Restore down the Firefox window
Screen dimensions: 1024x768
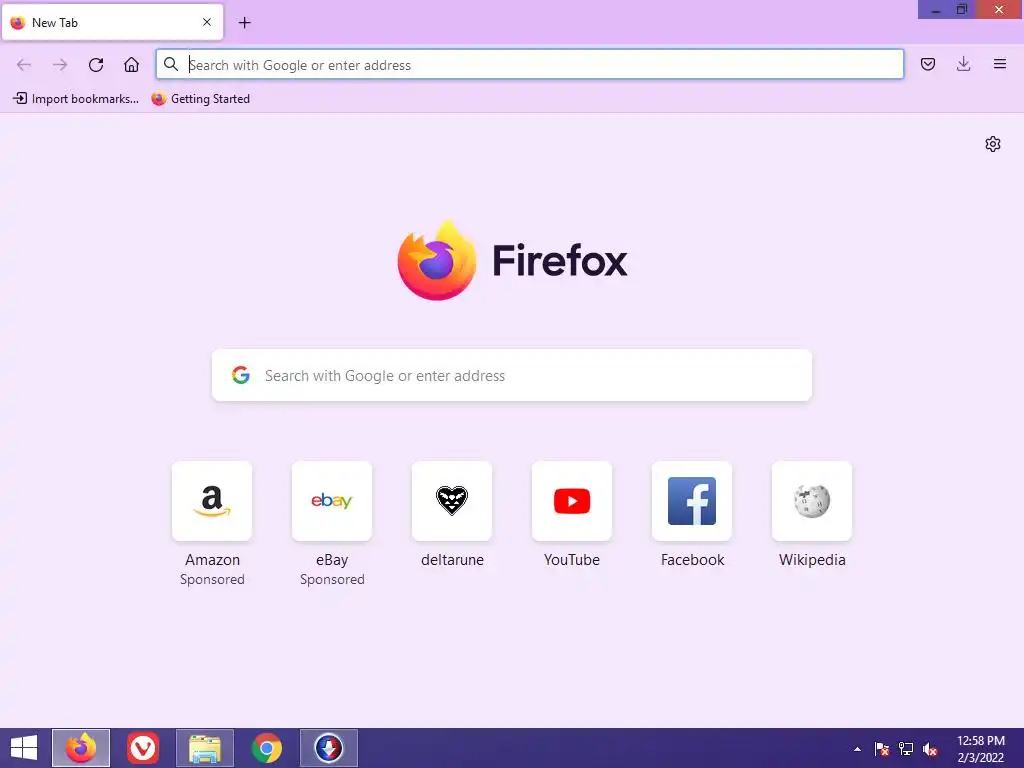(x=961, y=10)
